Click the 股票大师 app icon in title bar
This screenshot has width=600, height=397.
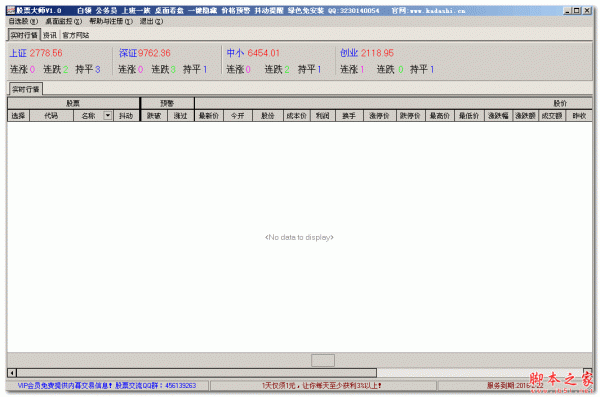tap(10, 10)
